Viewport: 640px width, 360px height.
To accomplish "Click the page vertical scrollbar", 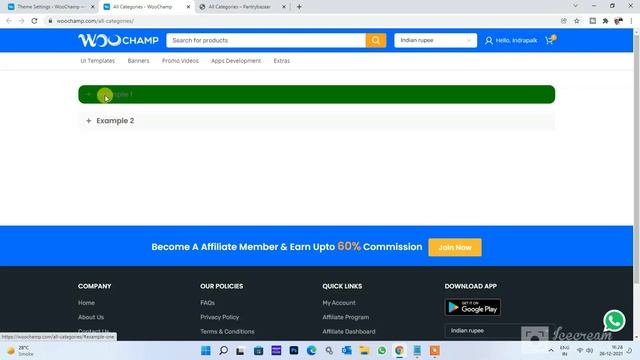I will pos(636,159).
